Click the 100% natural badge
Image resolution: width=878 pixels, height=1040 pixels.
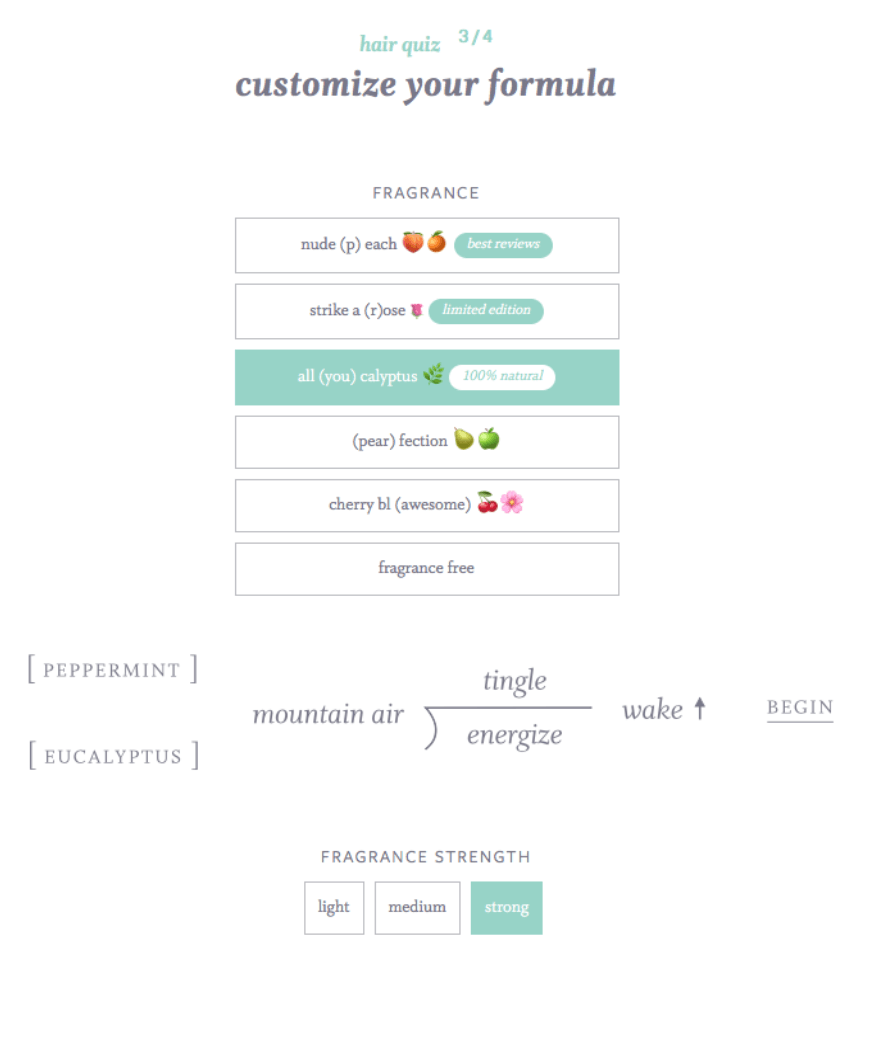[x=503, y=377]
